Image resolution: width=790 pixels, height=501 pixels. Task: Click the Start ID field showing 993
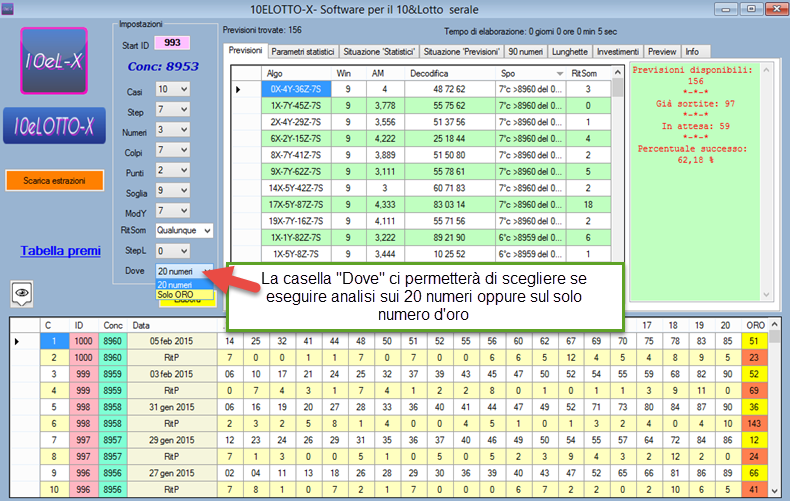pyautogui.click(x=172, y=43)
